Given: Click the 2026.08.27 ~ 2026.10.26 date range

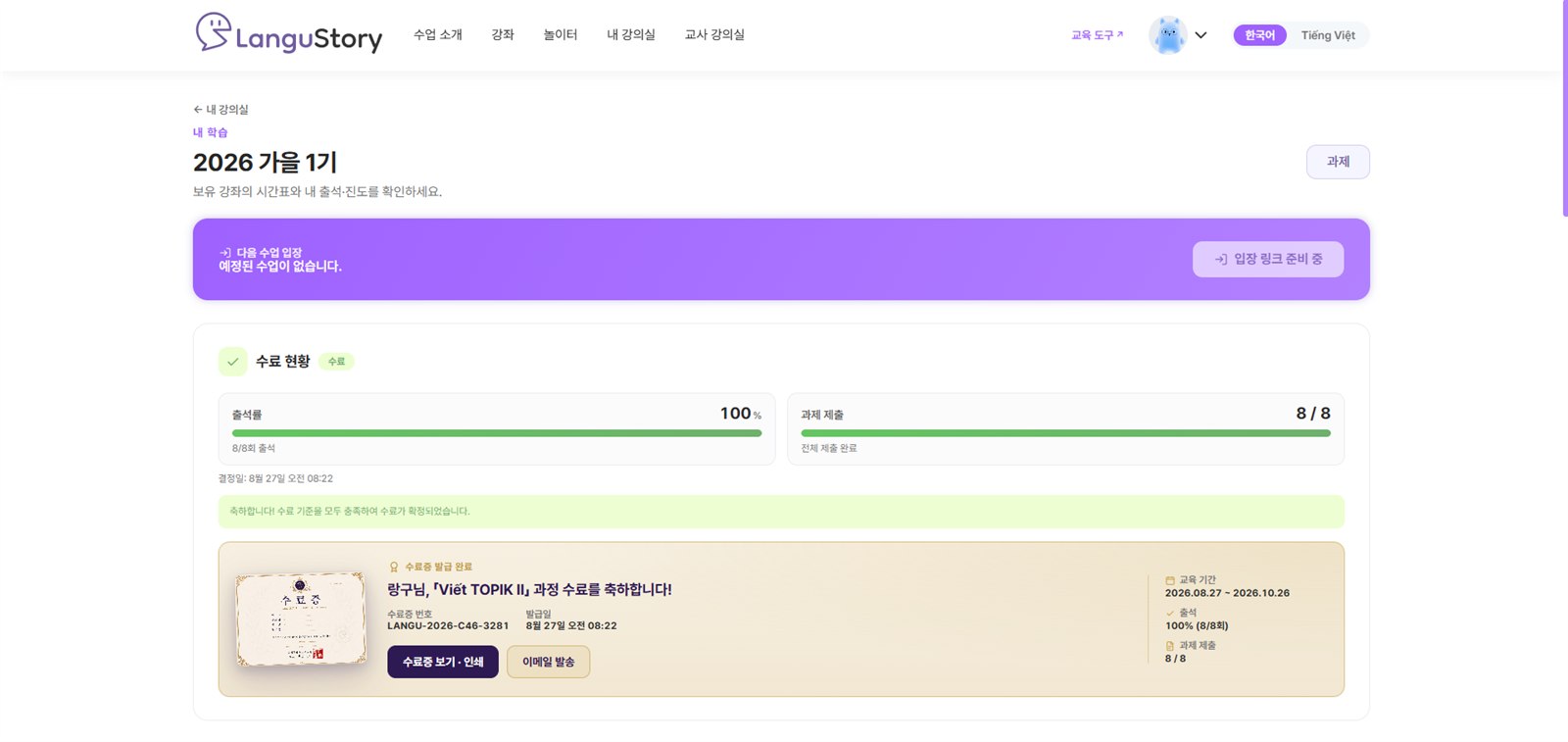Looking at the screenshot, I should [1227, 593].
